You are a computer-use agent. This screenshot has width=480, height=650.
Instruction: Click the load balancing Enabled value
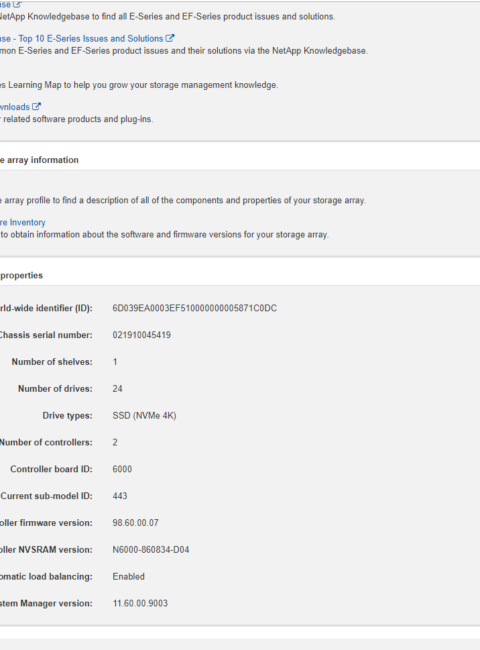(128, 577)
